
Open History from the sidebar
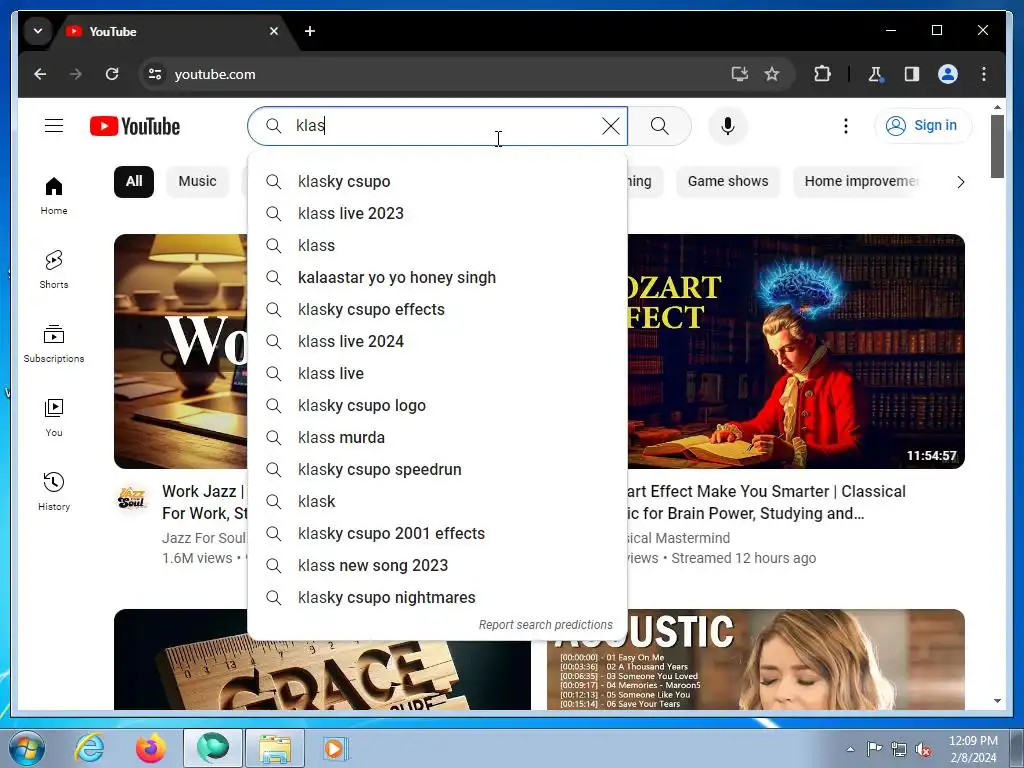tap(54, 492)
